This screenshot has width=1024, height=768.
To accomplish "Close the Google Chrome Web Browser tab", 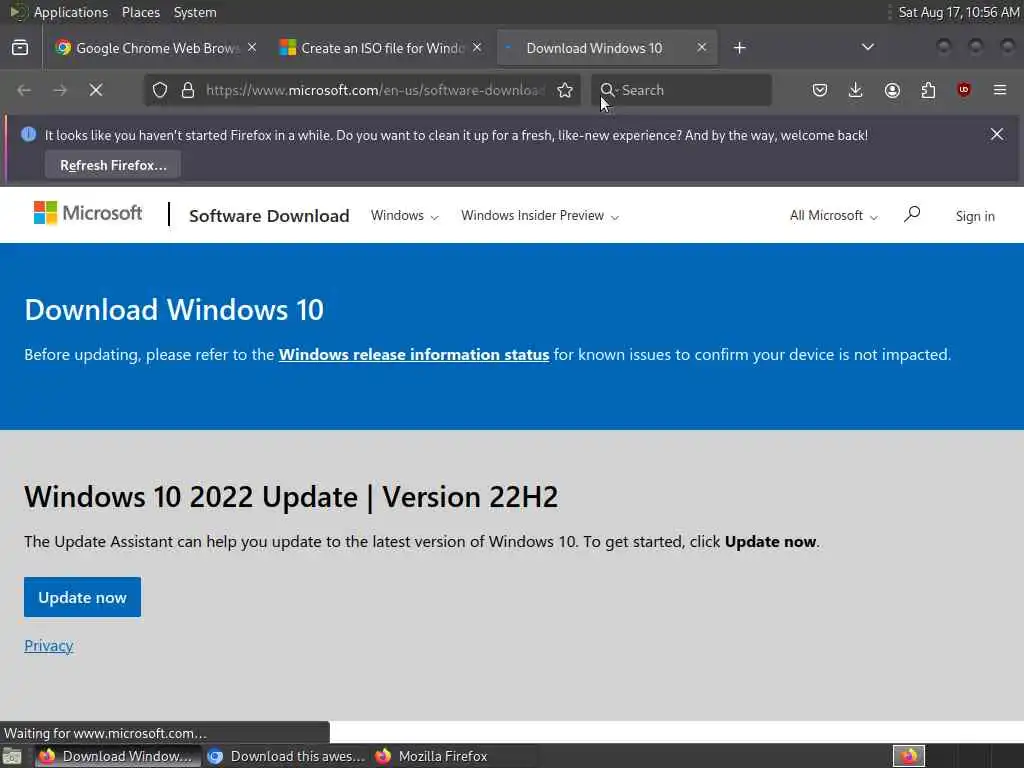I will click(252, 48).
